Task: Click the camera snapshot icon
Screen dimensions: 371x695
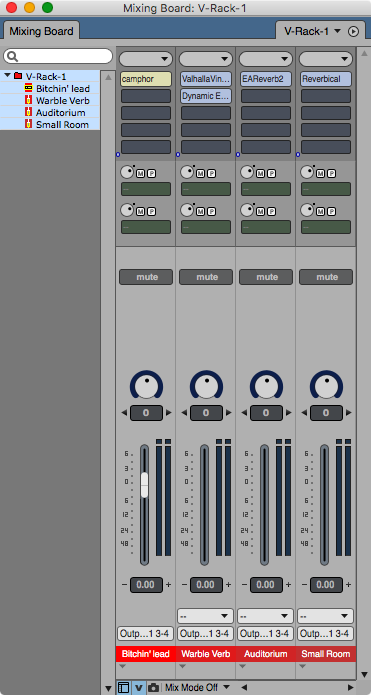Action: pyautogui.click(x=153, y=687)
